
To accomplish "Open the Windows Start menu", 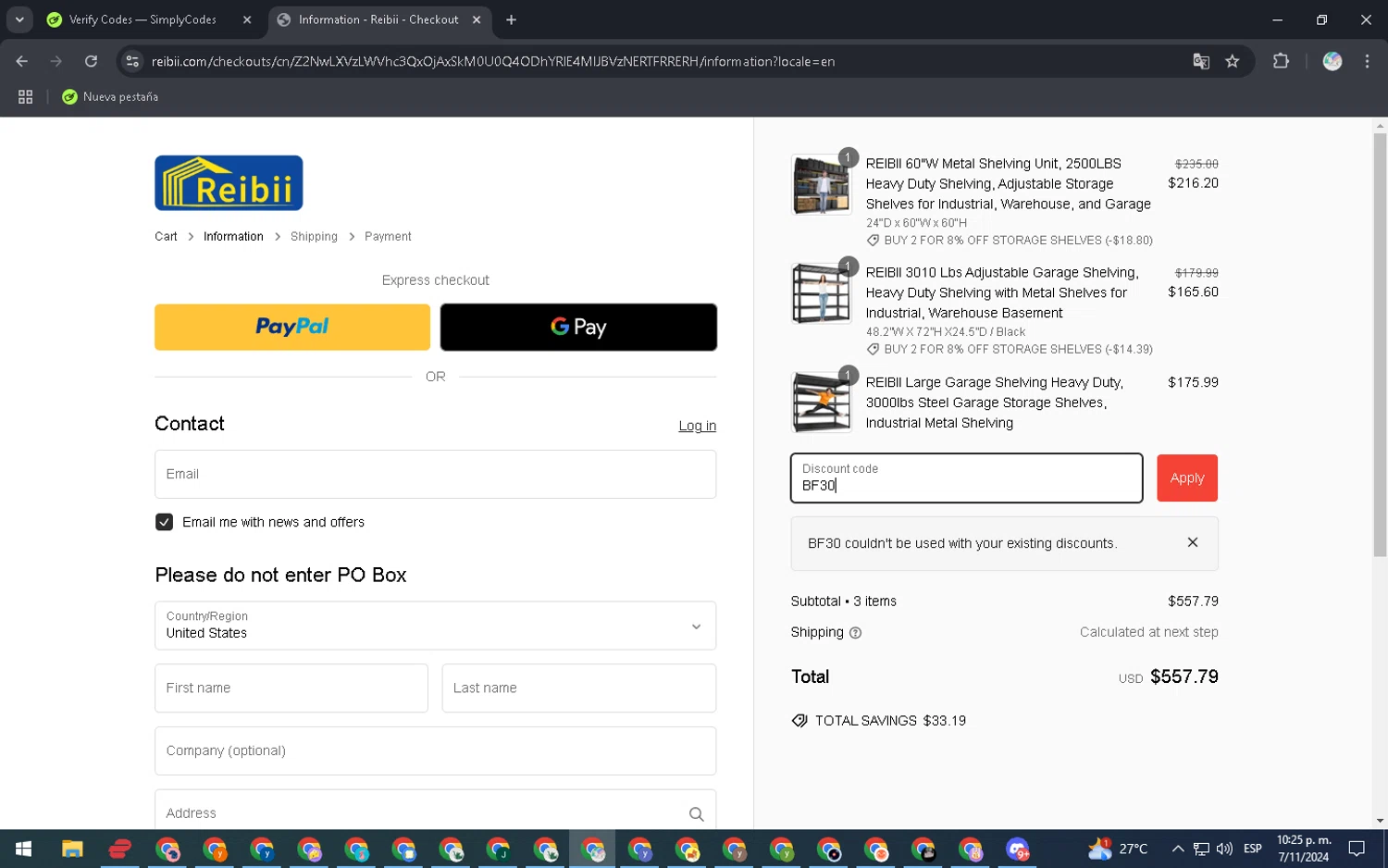I will click(24, 849).
